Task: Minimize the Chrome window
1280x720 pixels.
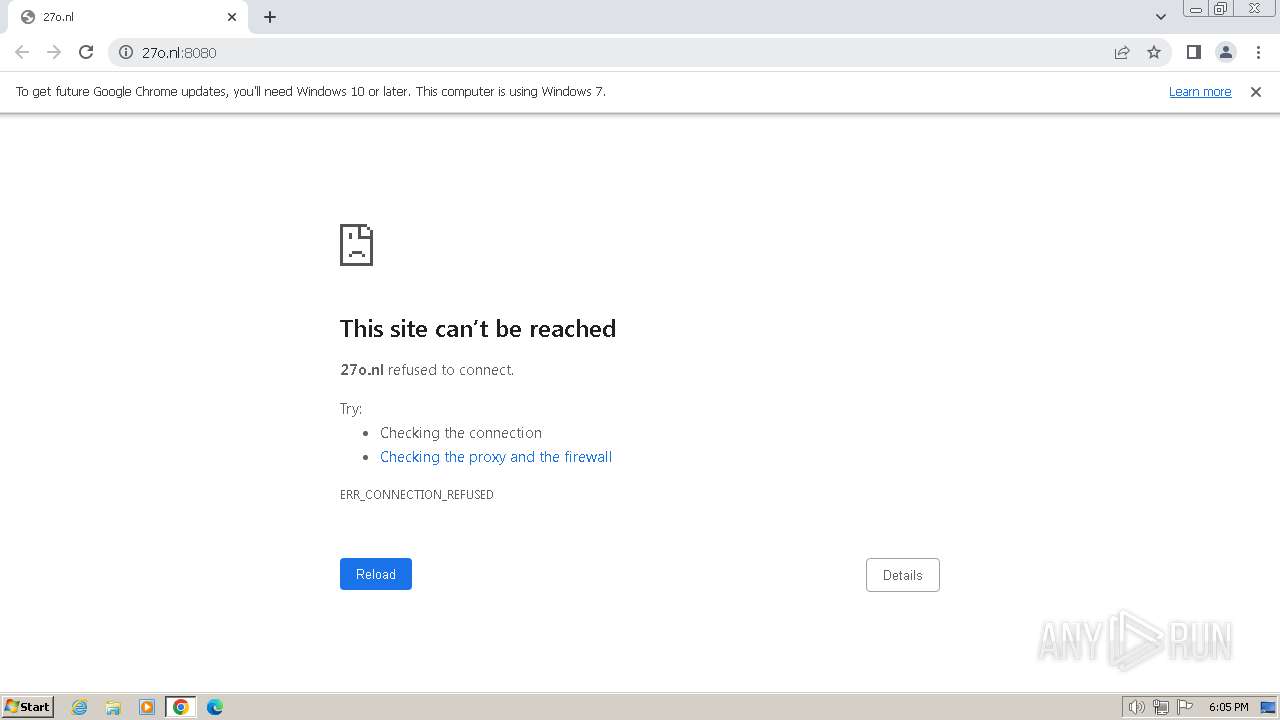Action: 1196,9
